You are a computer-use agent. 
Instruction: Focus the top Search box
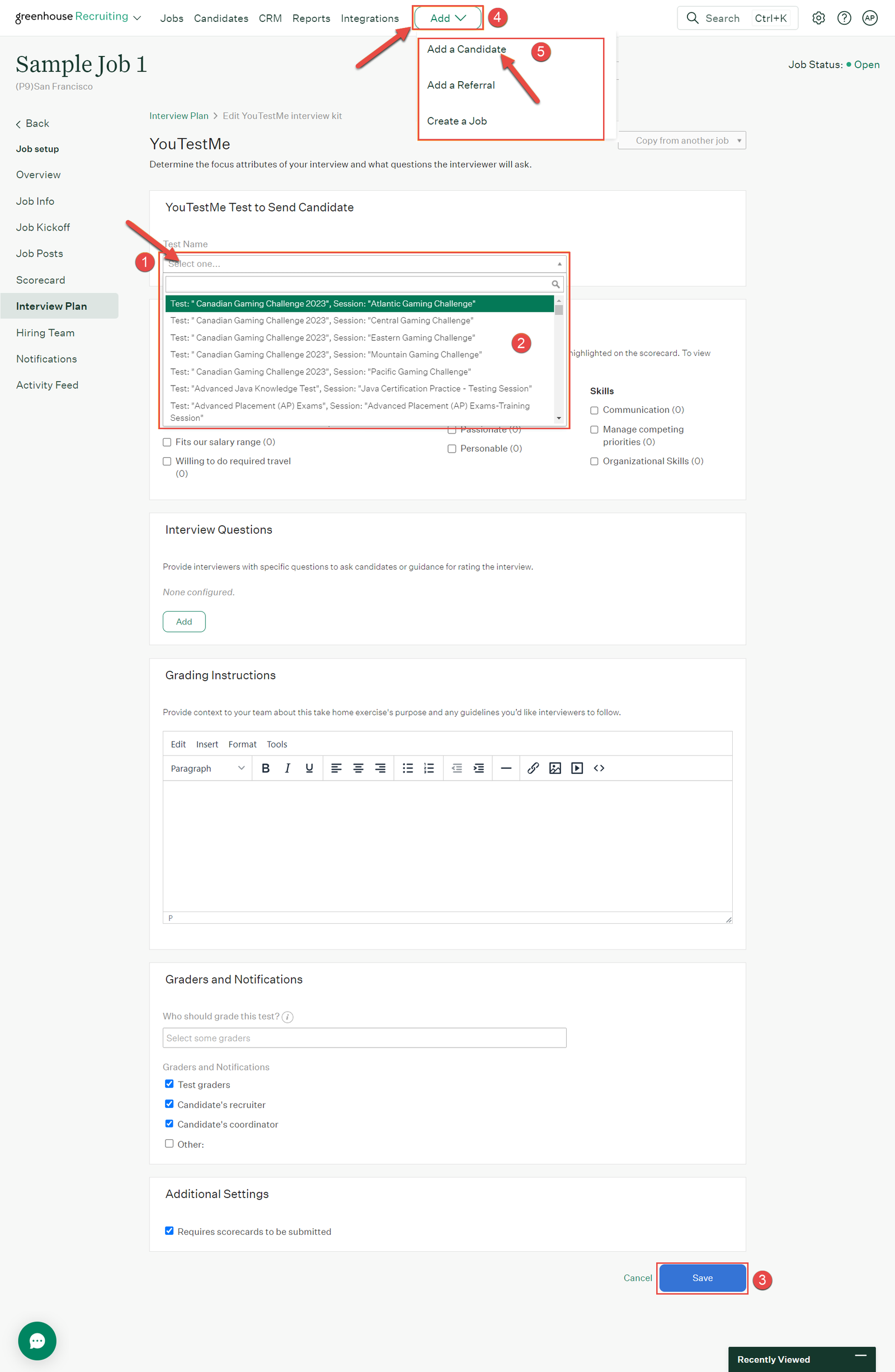pyautogui.click(x=737, y=18)
